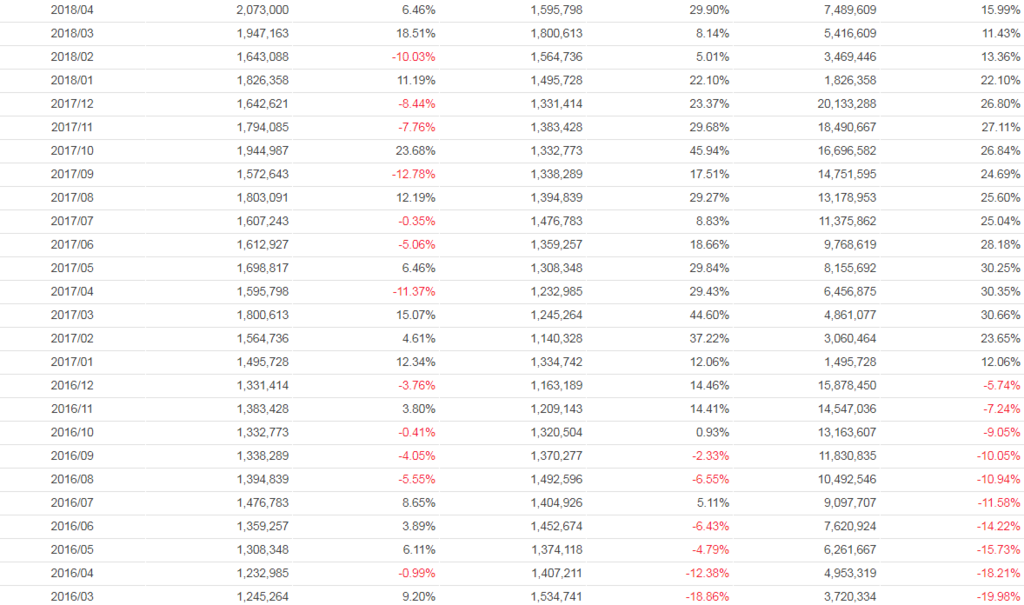The width and height of the screenshot is (1024, 605).
Task: Click the 2016/08 date cell
Action: pyautogui.click(x=70, y=480)
